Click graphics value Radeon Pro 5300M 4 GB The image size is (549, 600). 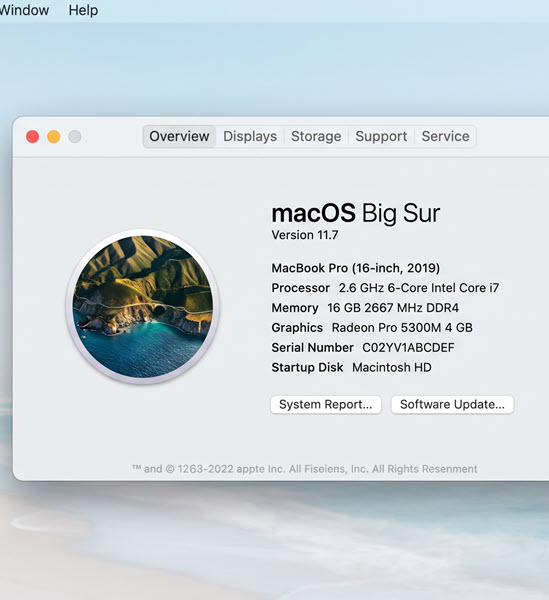click(x=402, y=328)
